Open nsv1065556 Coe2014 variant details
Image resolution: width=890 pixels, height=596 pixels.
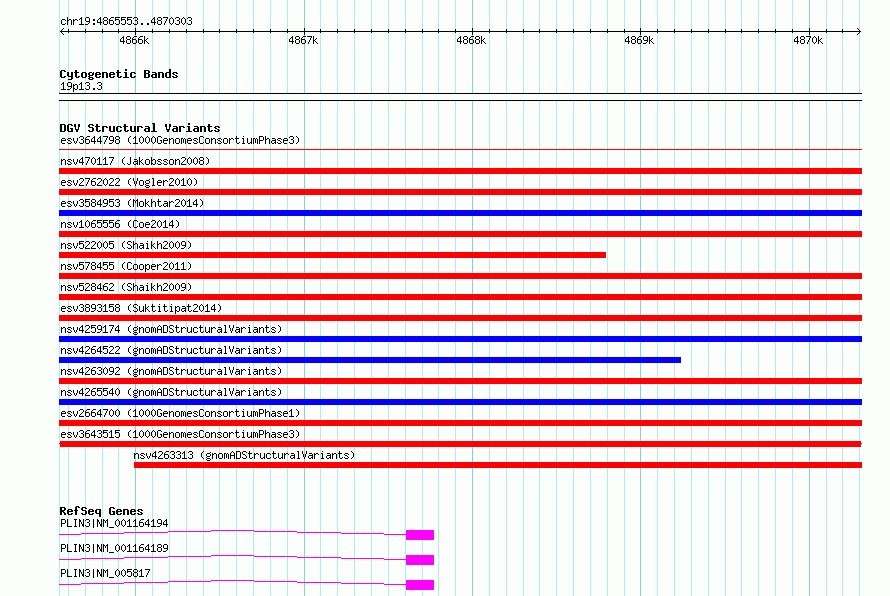tap(120, 224)
